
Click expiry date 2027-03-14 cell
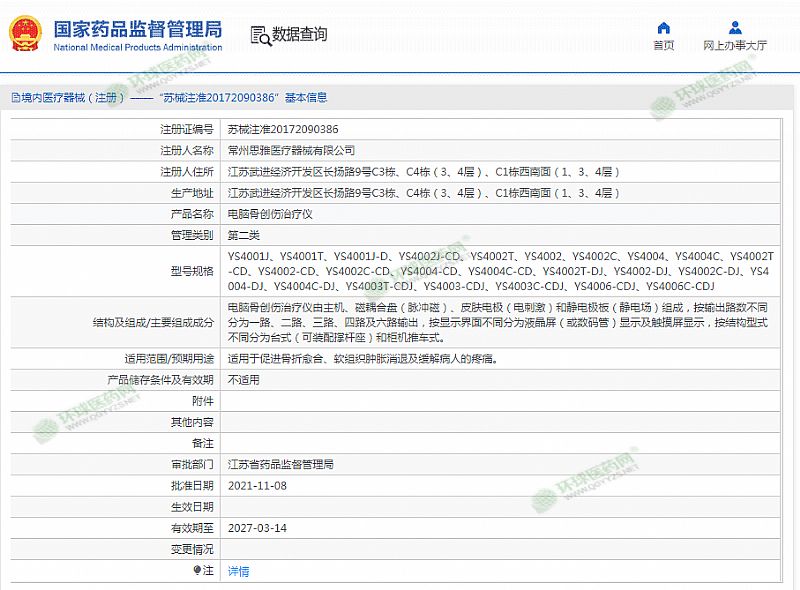point(258,528)
